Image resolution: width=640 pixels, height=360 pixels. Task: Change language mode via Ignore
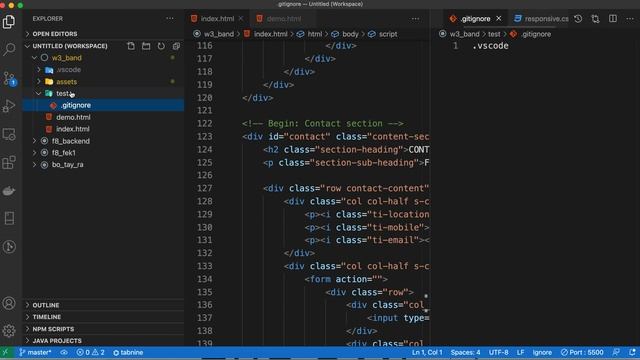coord(542,352)
